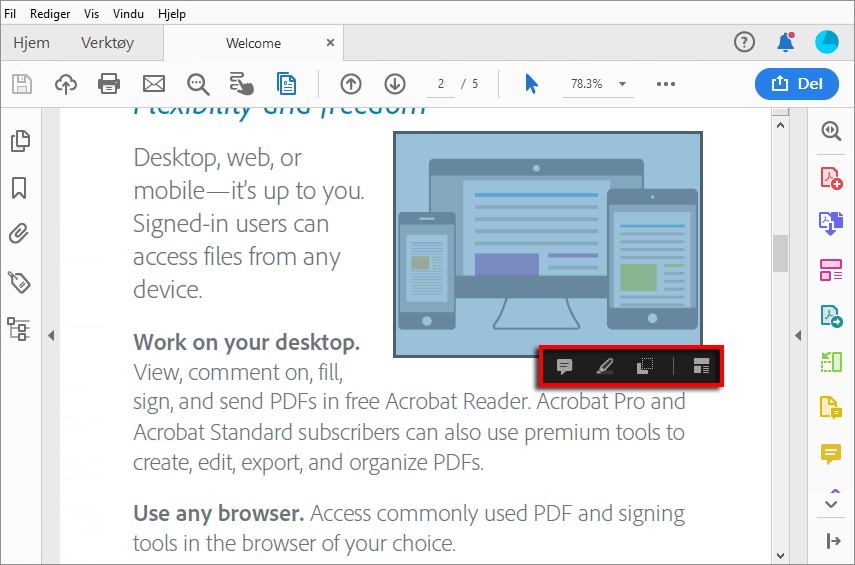This screenshot has height=565, width=855.
Task: Open the Hjelp menu
Action: [172, 14]
